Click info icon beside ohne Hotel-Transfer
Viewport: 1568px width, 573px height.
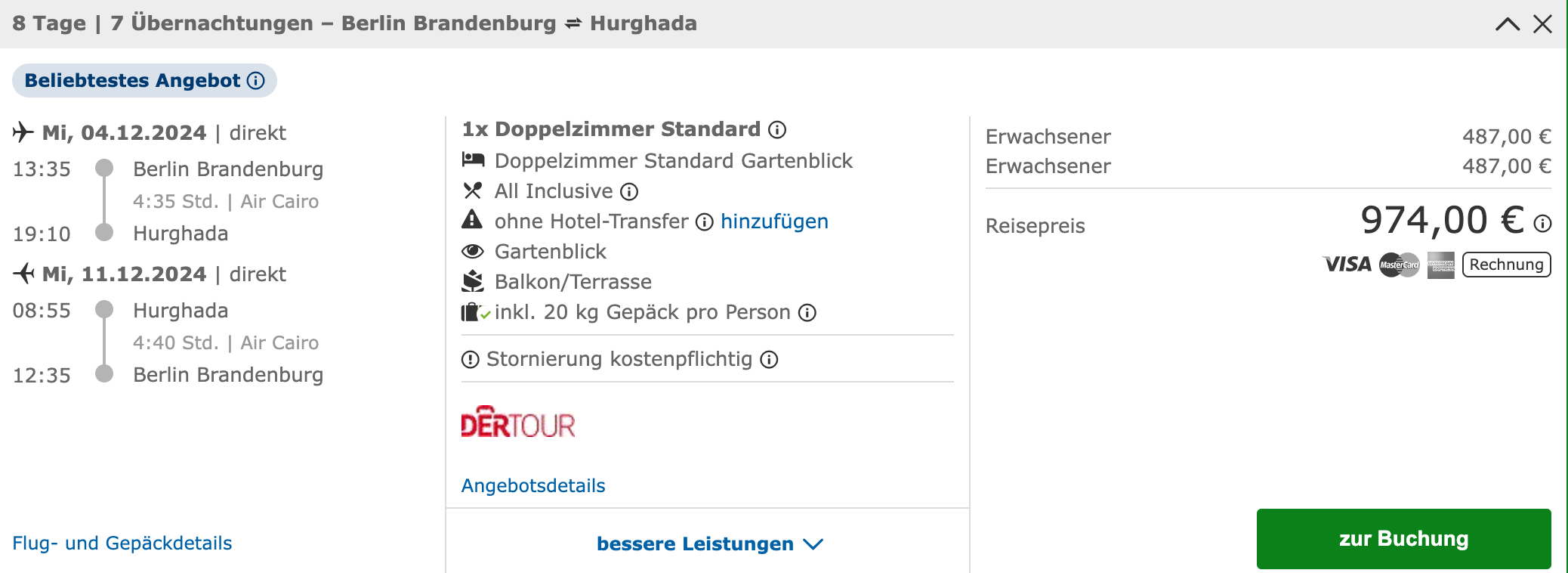point(704,222)
